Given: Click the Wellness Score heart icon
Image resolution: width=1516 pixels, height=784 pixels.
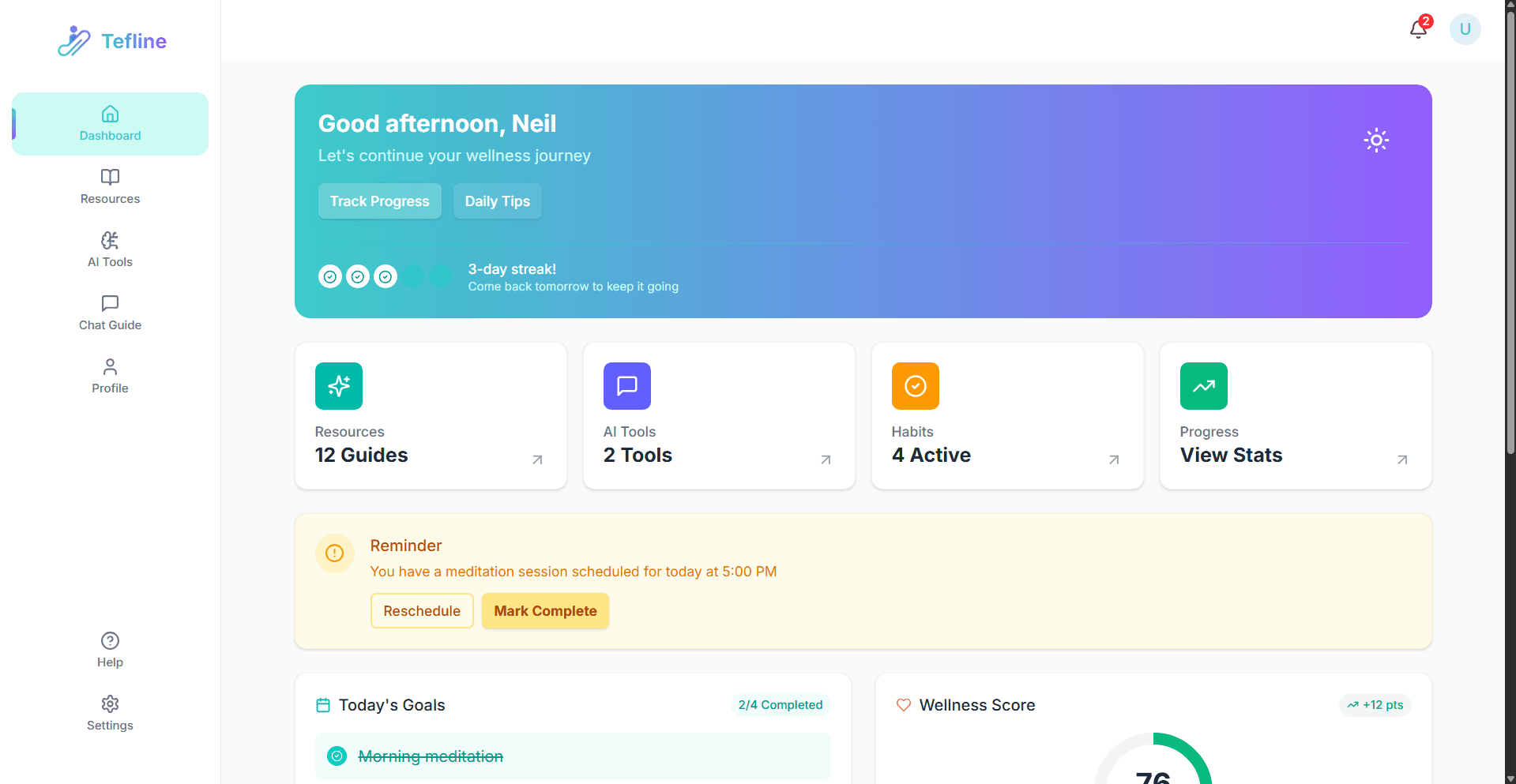Looking at the screenshot, I should tap(904, 705).
